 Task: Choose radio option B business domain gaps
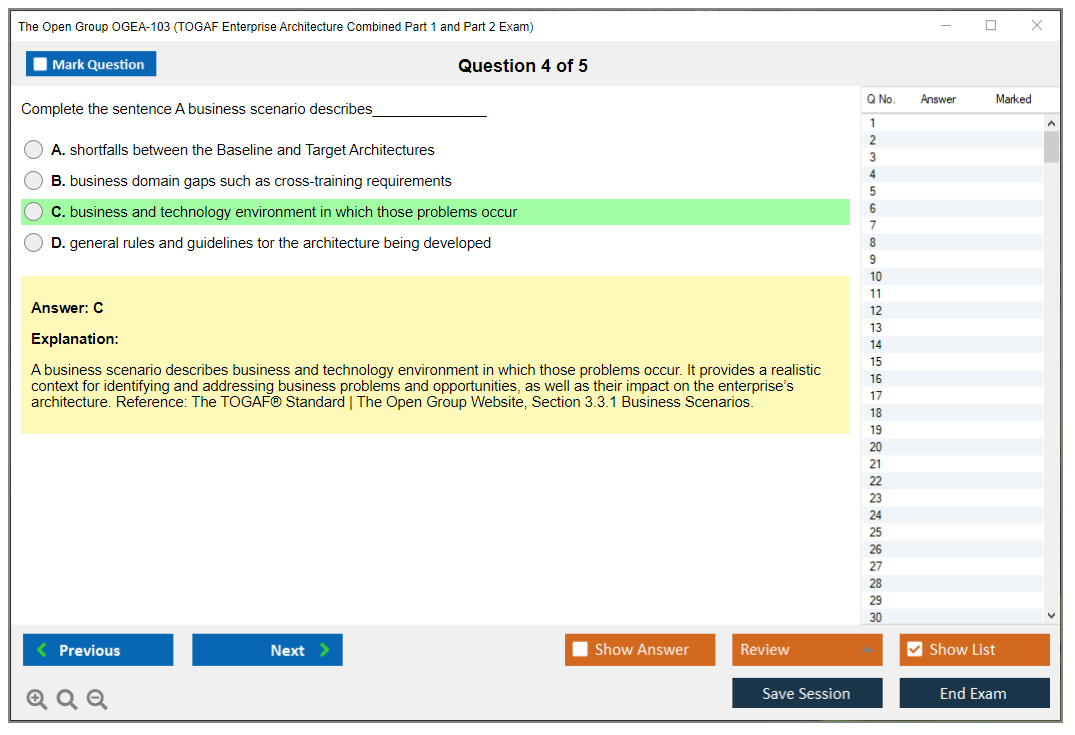pyautogui.click(x=34, y=181)
